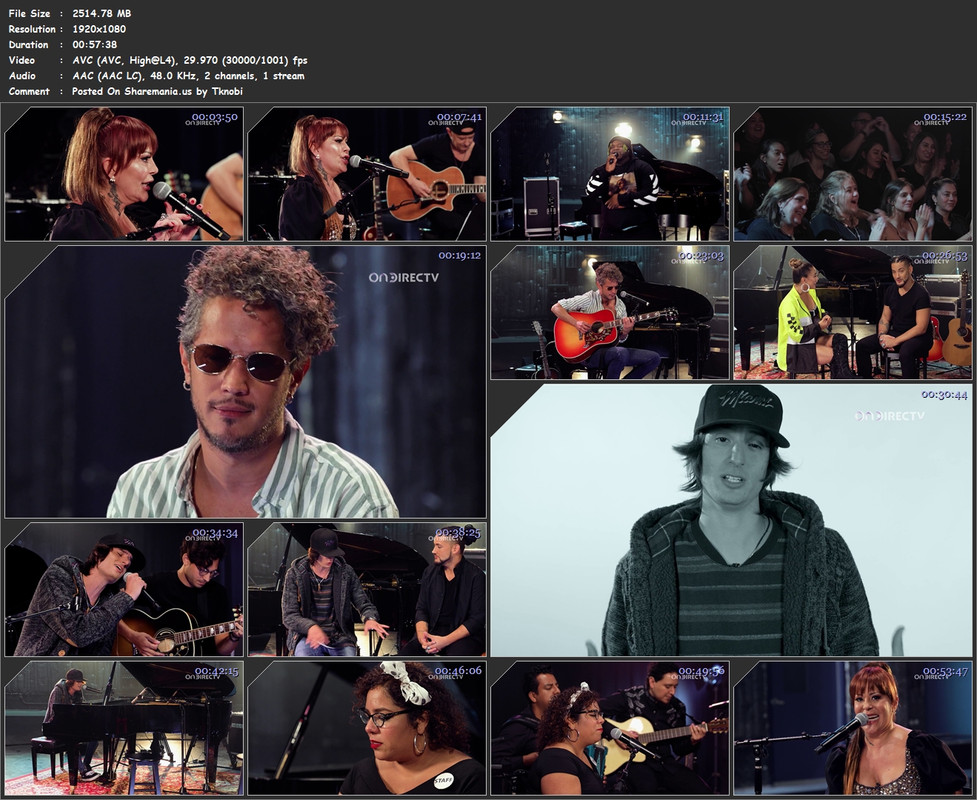Open the guitarist thumbnail stamped 00:23:03
977x800 pixels.
point(610,312)
